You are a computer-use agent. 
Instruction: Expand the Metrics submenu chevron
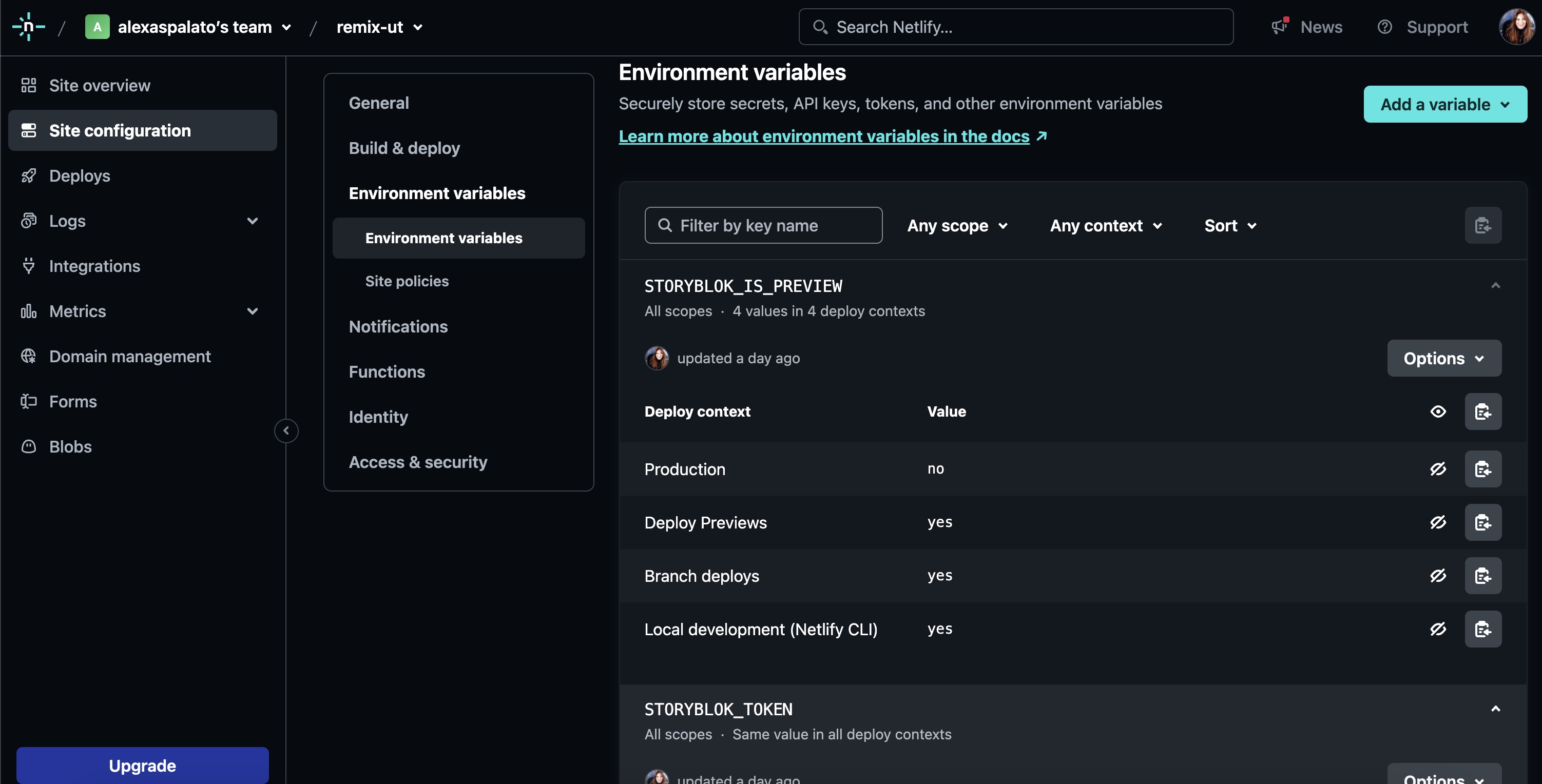pos(253,311)
